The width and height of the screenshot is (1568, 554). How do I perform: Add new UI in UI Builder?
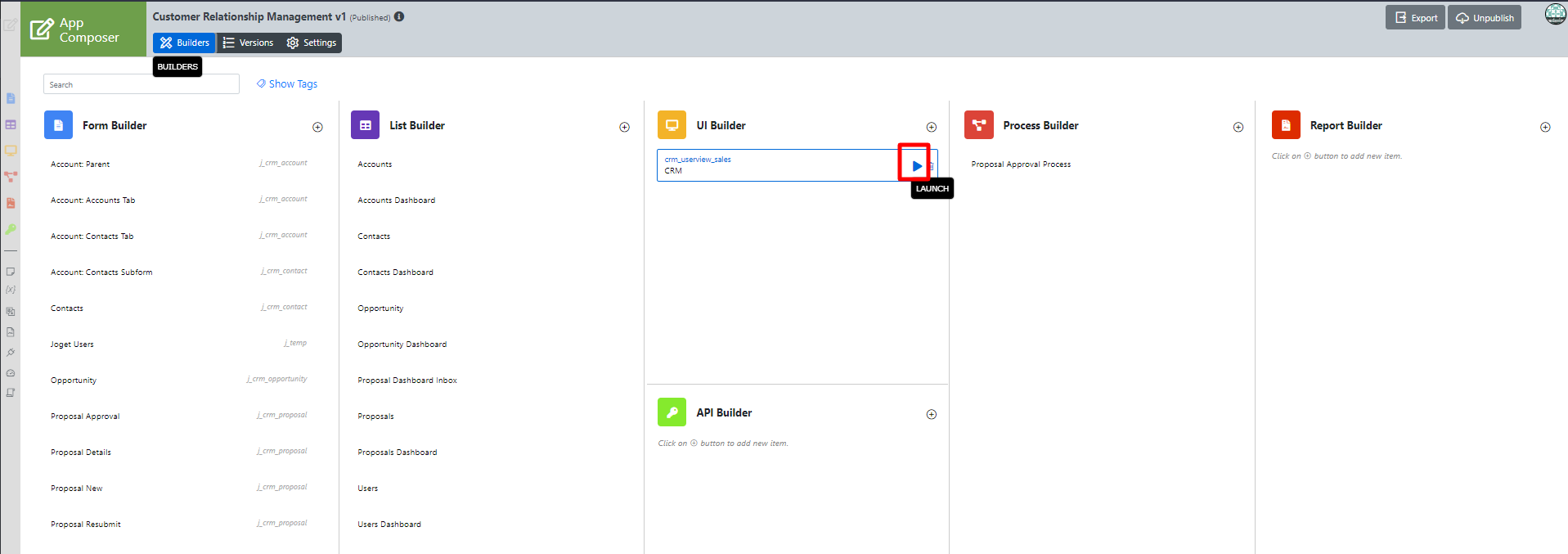931,127
